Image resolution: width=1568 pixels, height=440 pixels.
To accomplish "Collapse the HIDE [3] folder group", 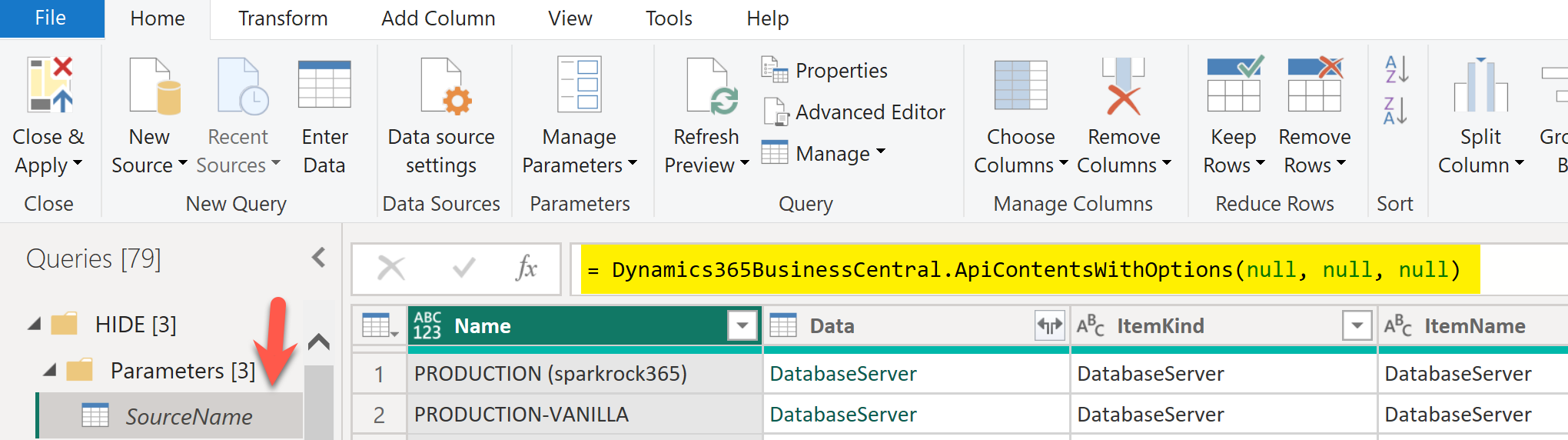I will point(35,325).
